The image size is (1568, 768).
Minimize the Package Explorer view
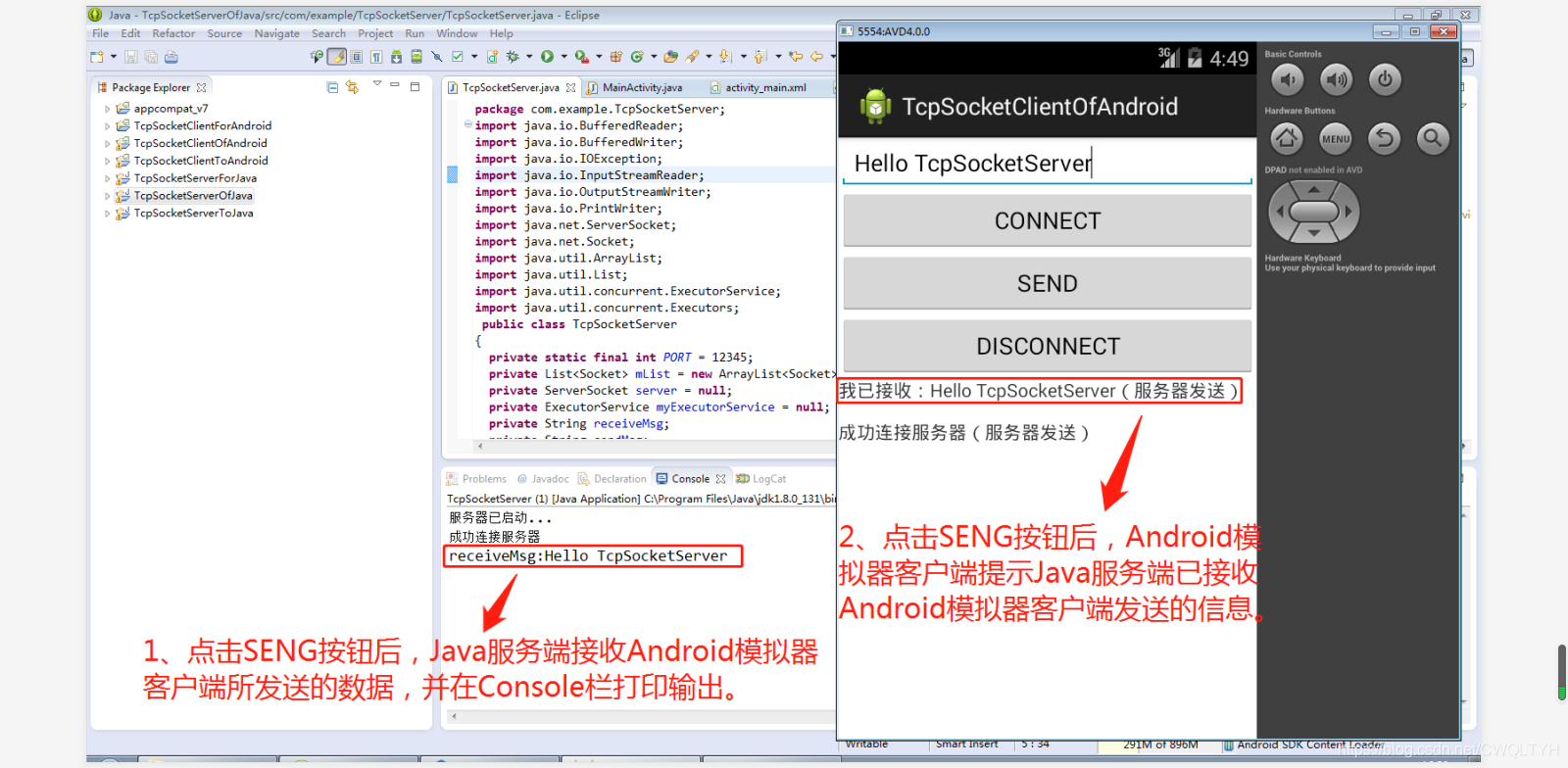(395, 85)
